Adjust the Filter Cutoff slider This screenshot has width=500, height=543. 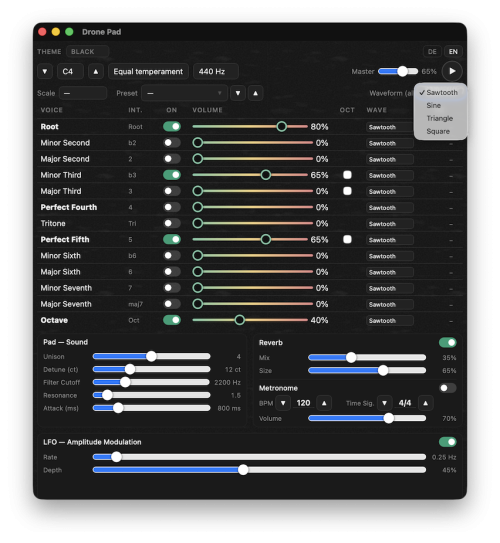pos(151,382)
